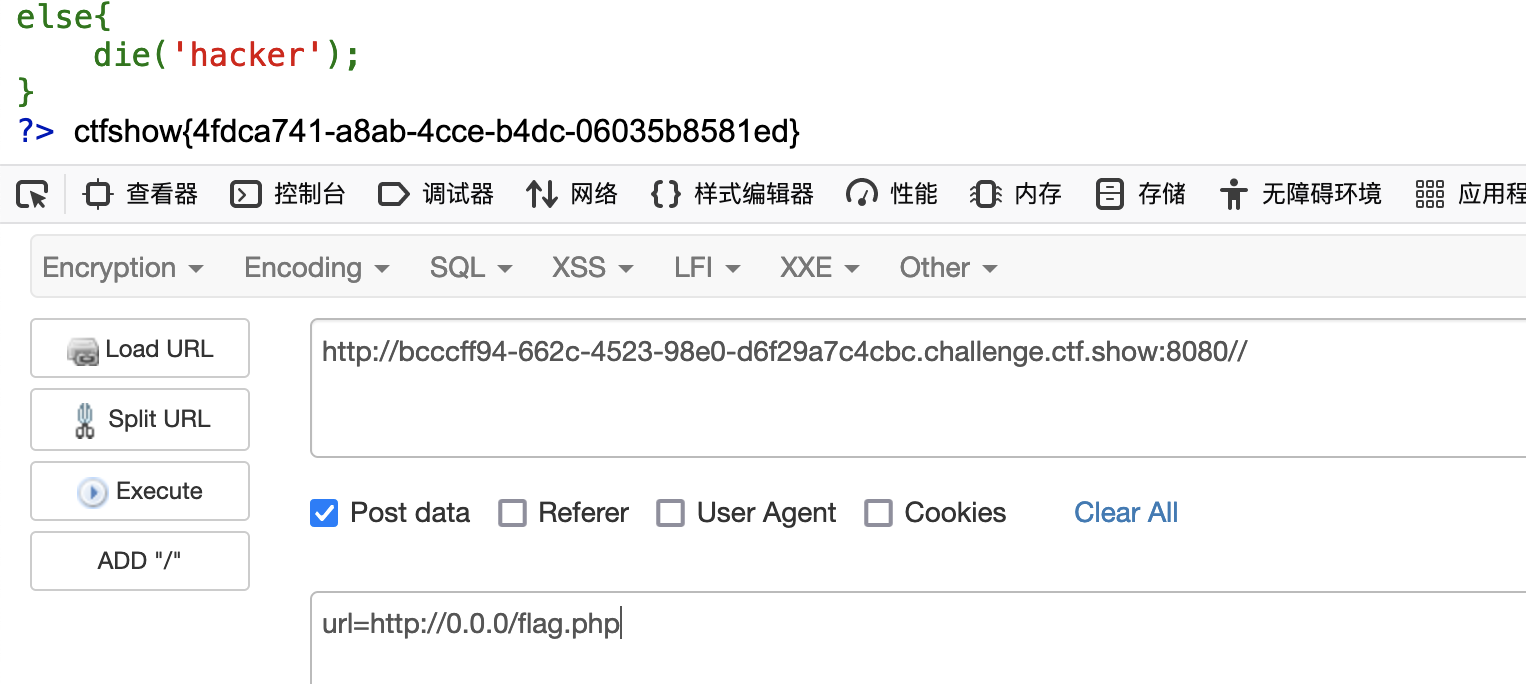Click the Execute button
Image resolution: width=1526 pixels, height=684 pixels.
point(140,491)
